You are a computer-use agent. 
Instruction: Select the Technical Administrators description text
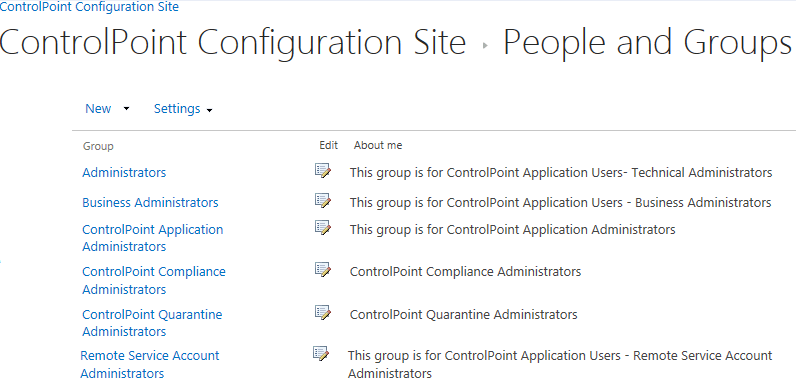coord(561,173)
